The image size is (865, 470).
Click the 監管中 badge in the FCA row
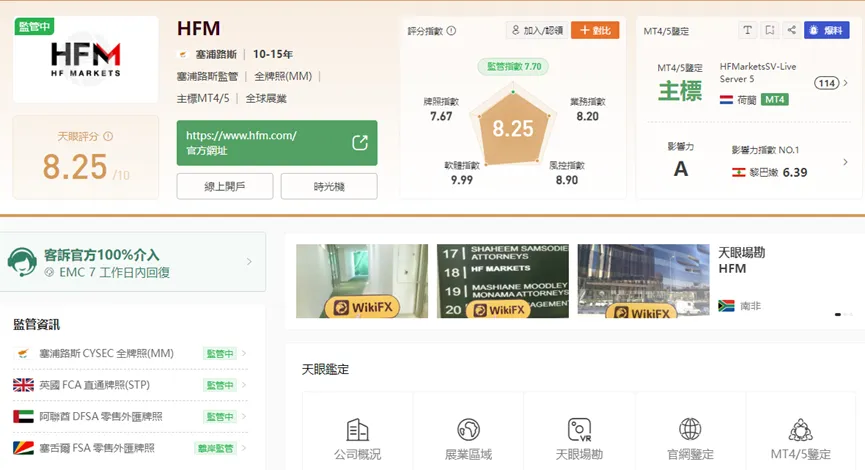point(220,385)
